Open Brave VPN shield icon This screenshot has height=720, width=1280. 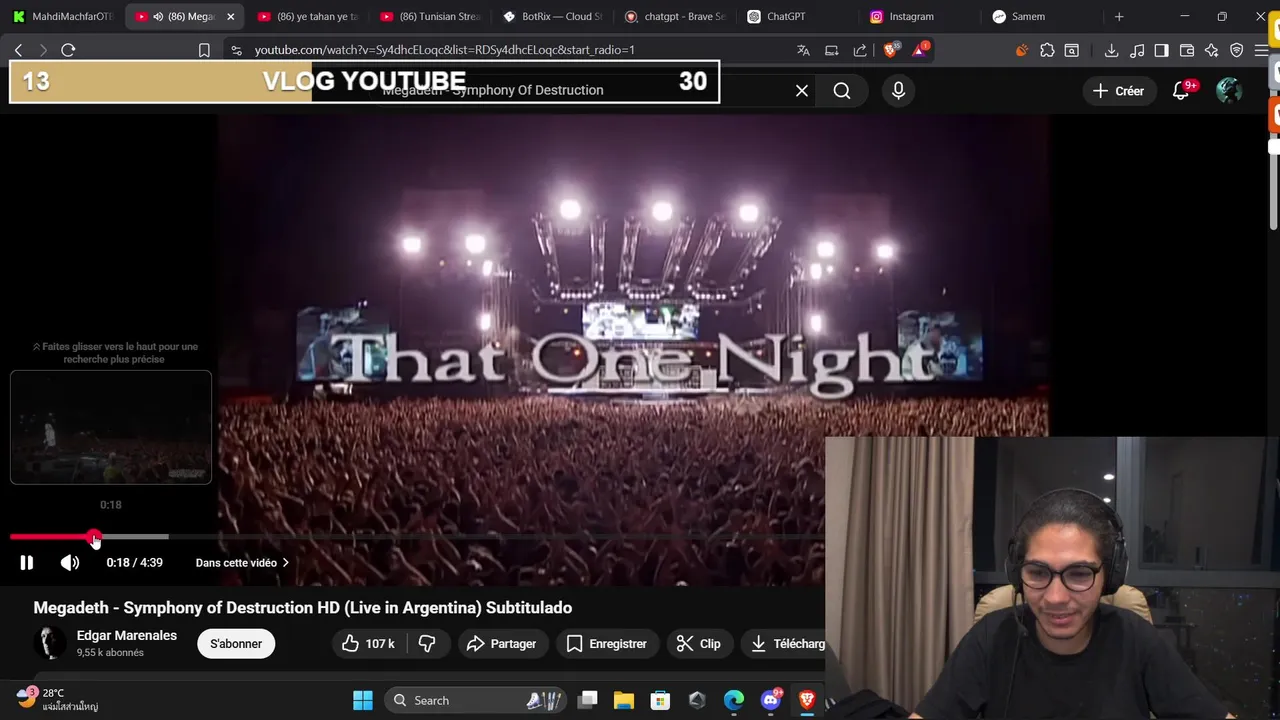click(x=1237, y=50)
